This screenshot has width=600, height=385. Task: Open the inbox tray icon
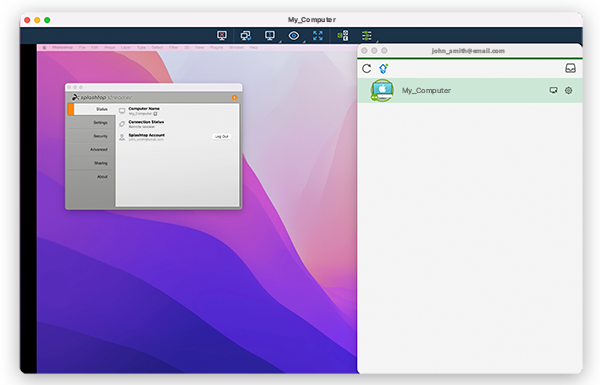[x=571, y=68]
